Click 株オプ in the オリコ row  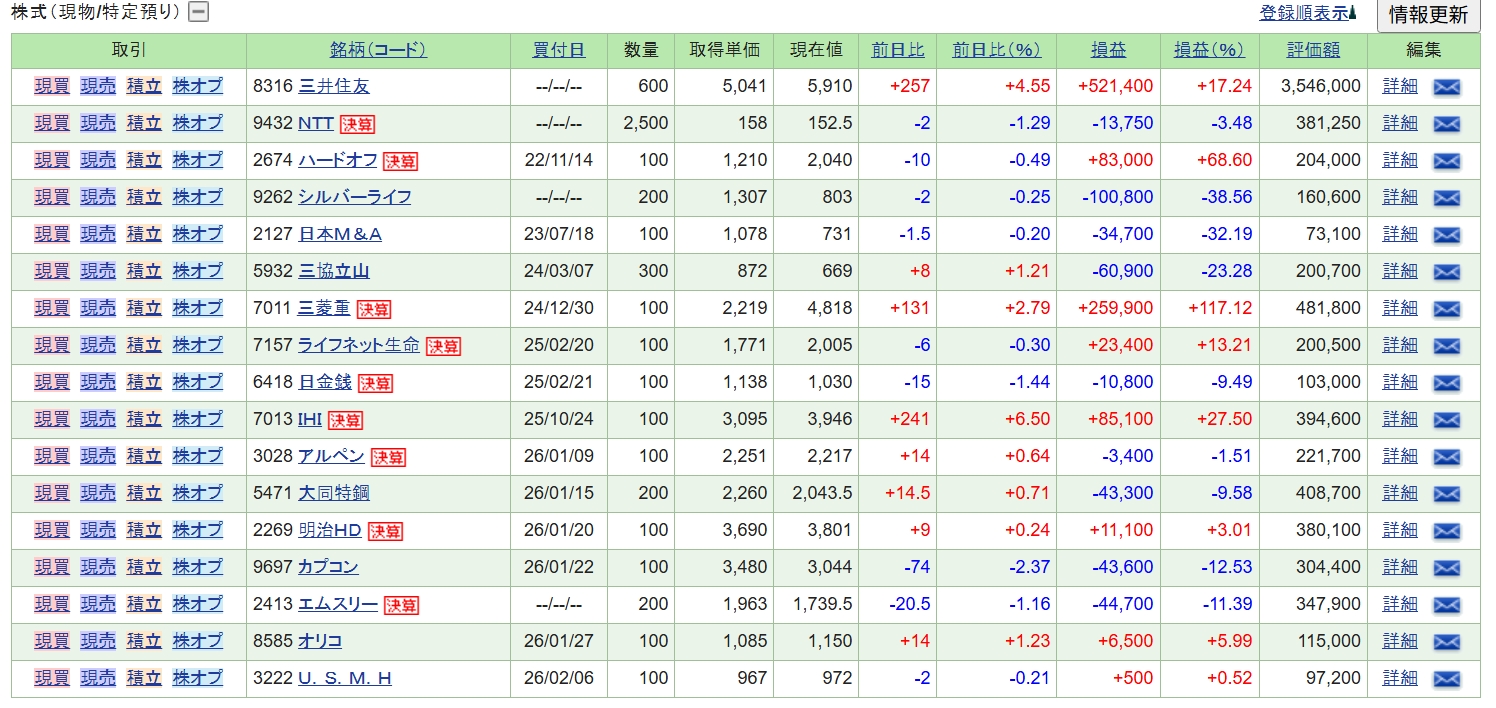(x=197, y=641)
